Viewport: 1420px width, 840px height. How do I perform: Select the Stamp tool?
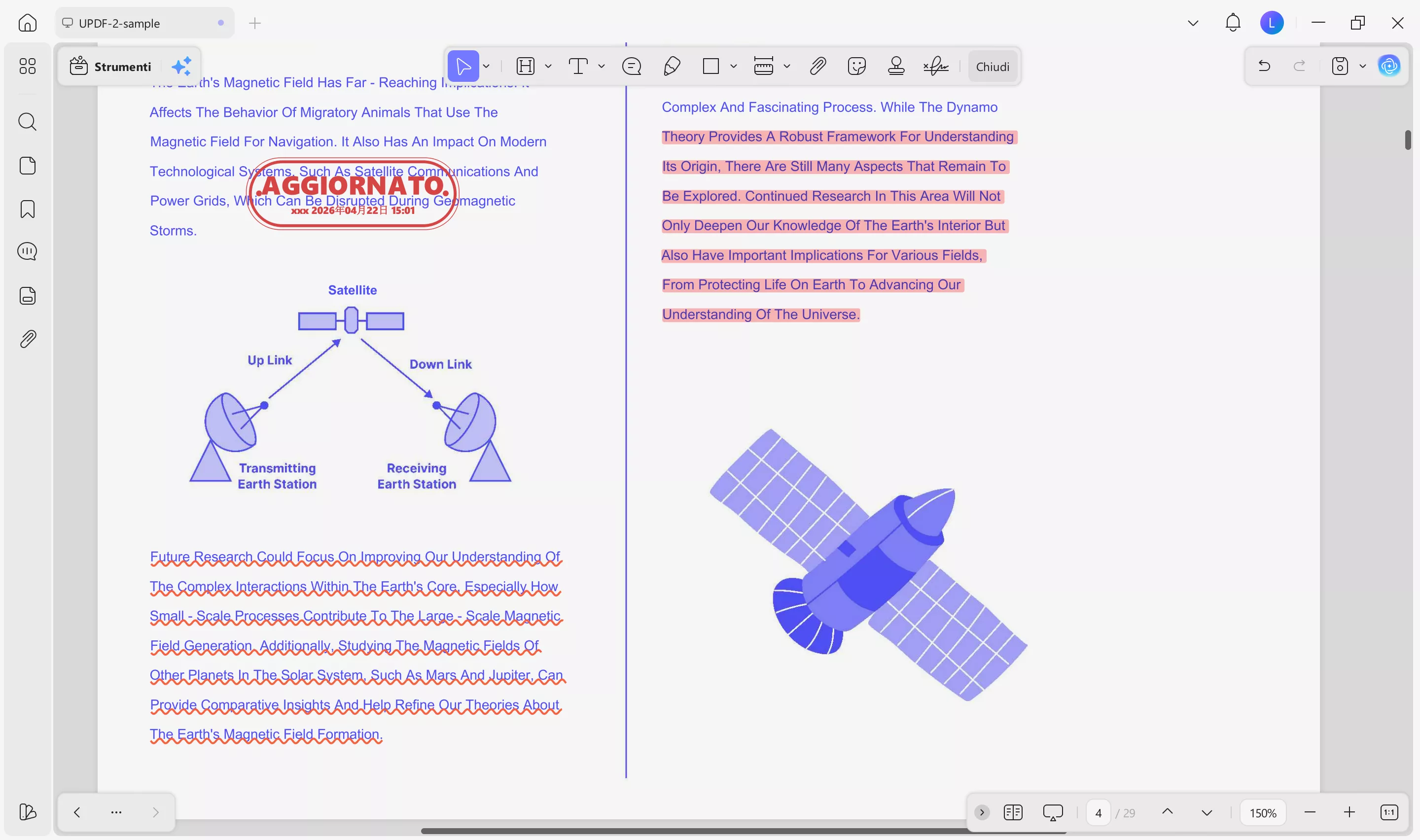point(896,66)
